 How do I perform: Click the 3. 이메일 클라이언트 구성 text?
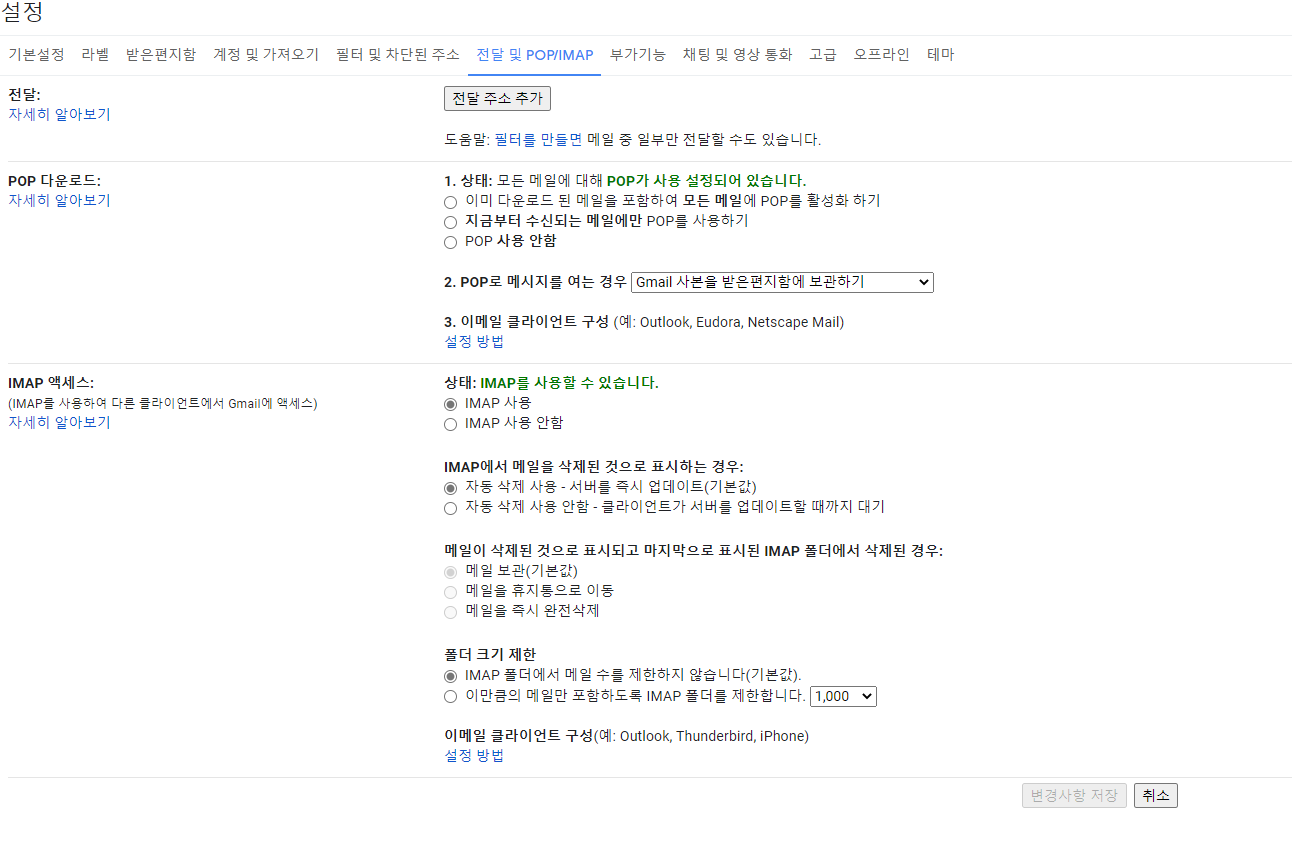pos(526,322)
